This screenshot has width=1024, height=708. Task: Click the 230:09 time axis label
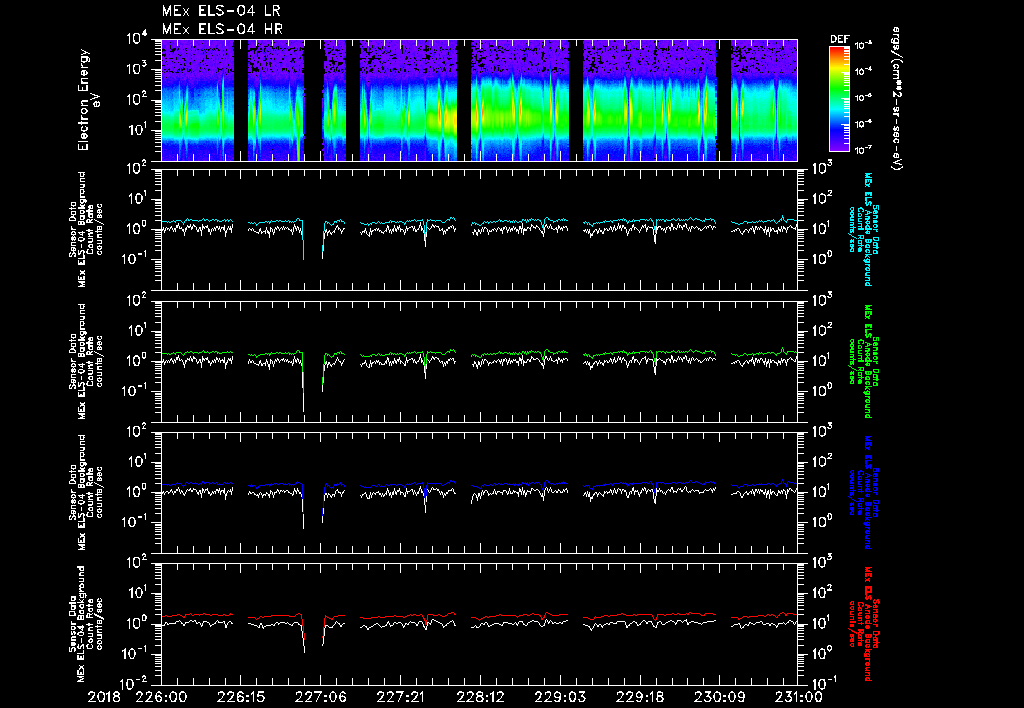point(719,697)
